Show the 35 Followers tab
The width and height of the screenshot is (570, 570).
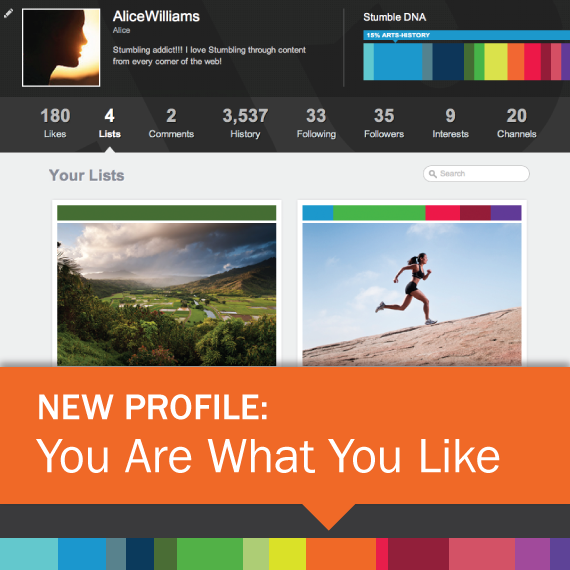click(x=384, y=123)
